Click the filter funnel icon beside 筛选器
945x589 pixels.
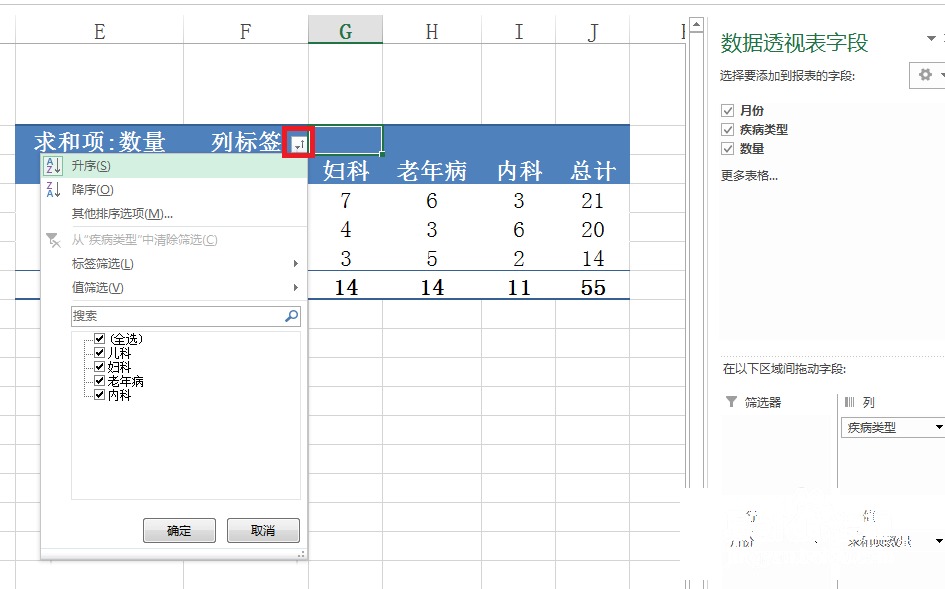pyautogui.click(x=731, y=402)
